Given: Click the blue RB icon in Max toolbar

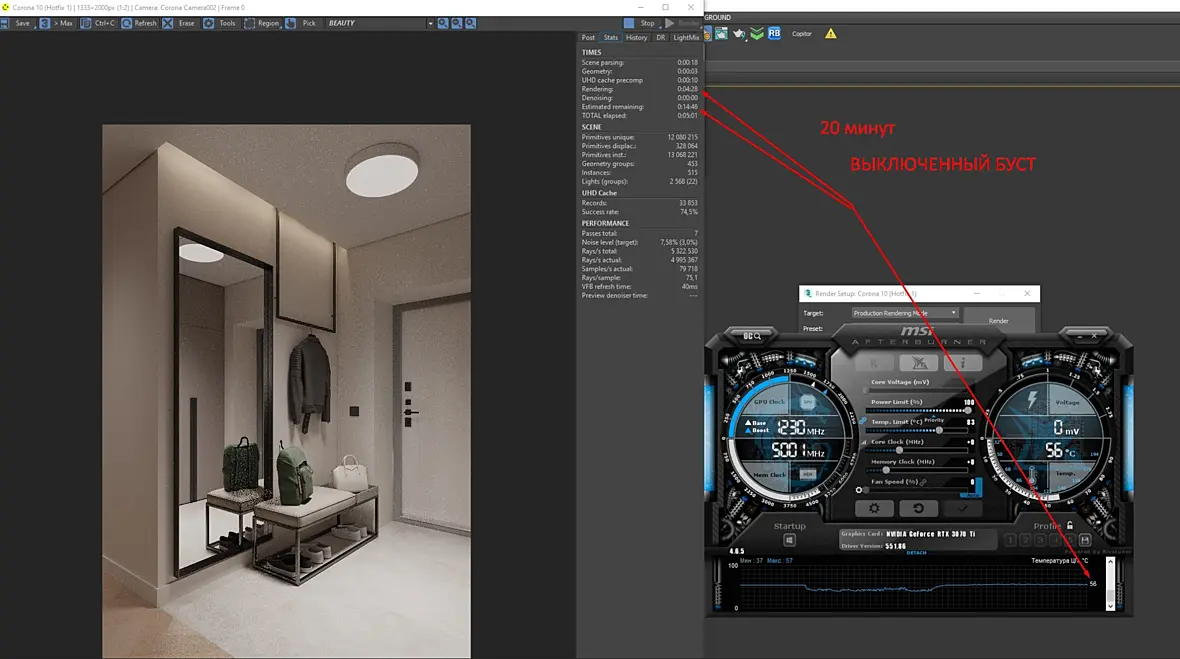Looking at the screenshot, I should (774, 34).
